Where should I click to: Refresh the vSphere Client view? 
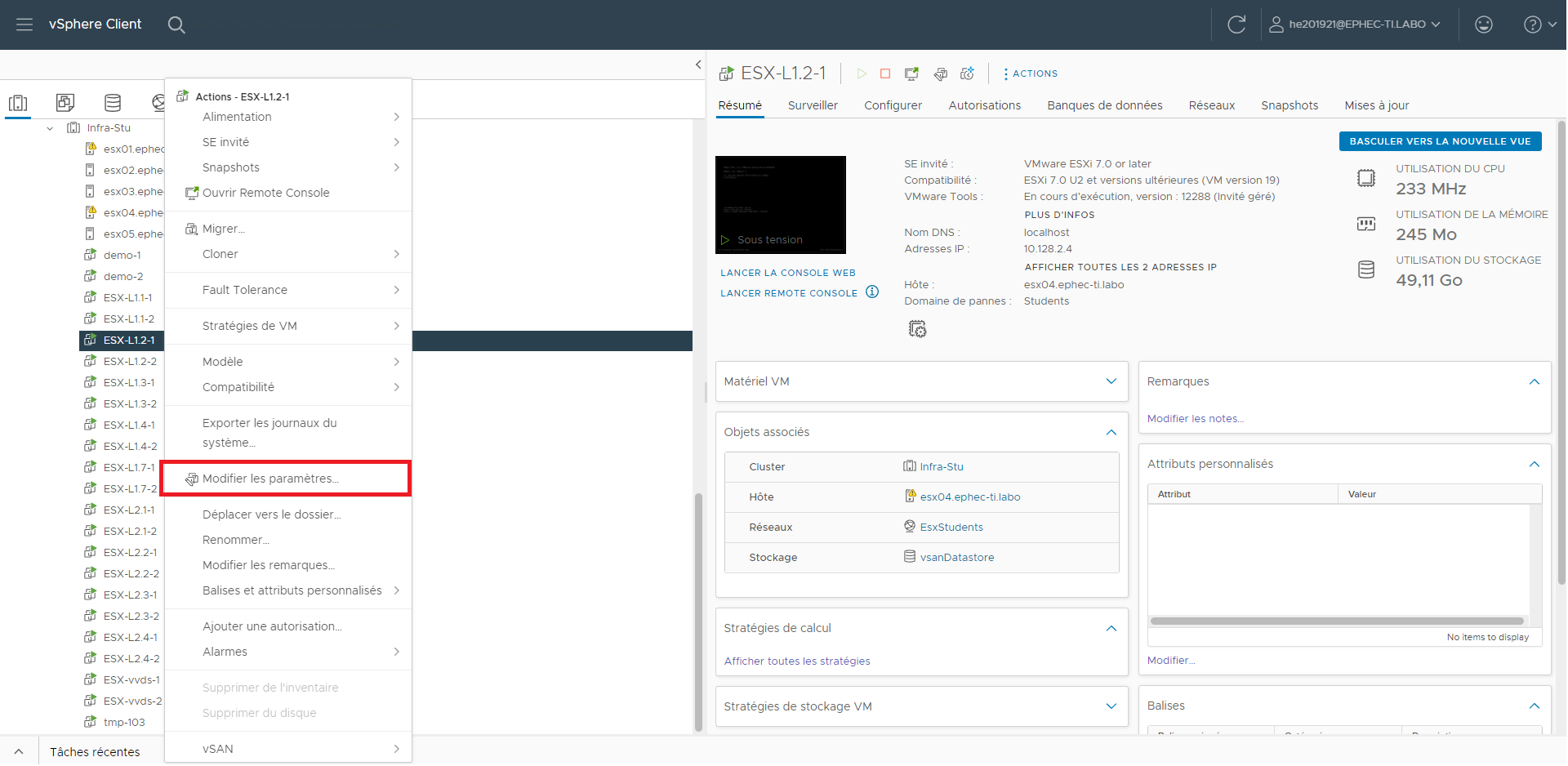1236,24
